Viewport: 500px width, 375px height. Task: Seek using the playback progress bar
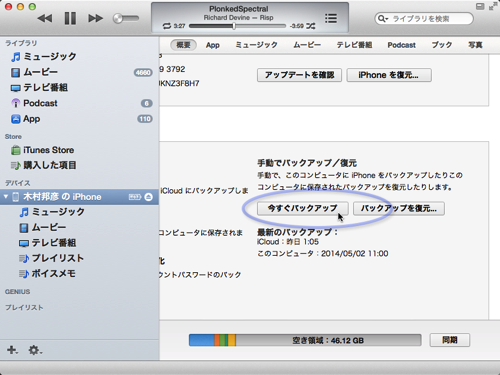point(237,26)
